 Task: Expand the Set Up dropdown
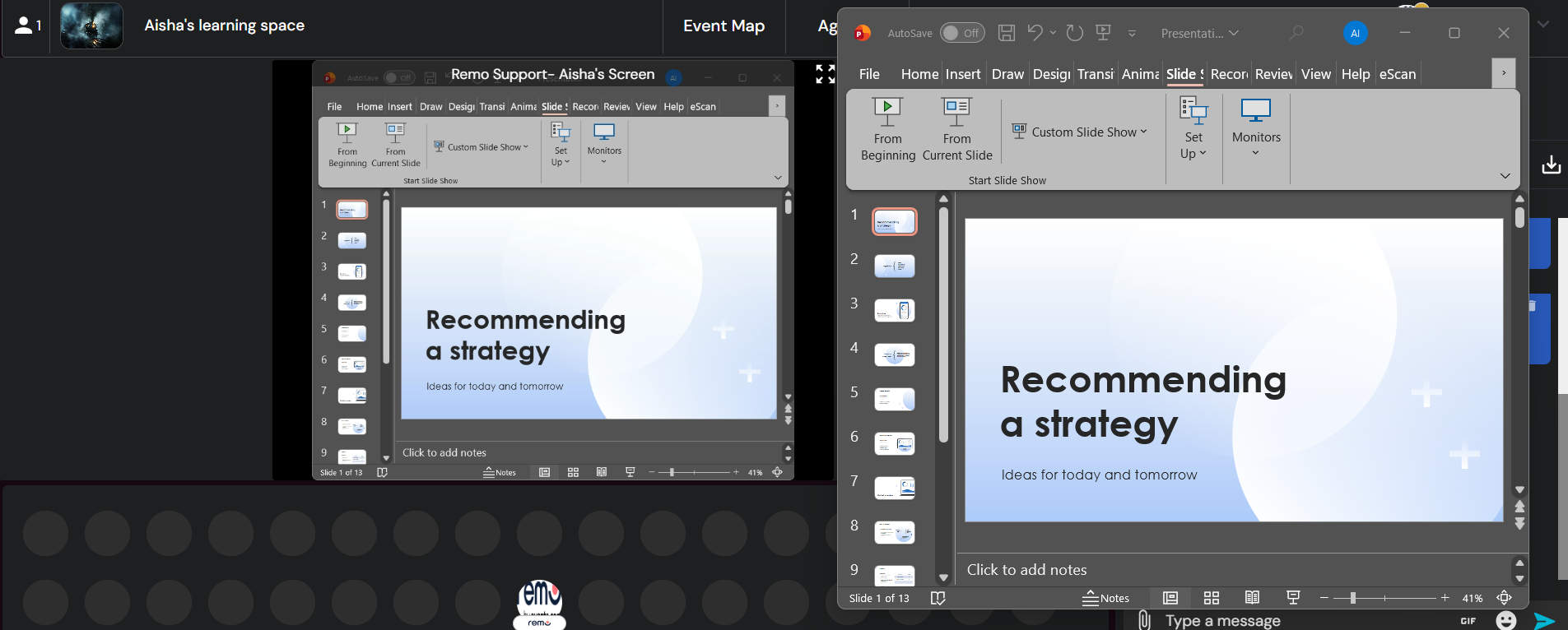pos(1193,129)
